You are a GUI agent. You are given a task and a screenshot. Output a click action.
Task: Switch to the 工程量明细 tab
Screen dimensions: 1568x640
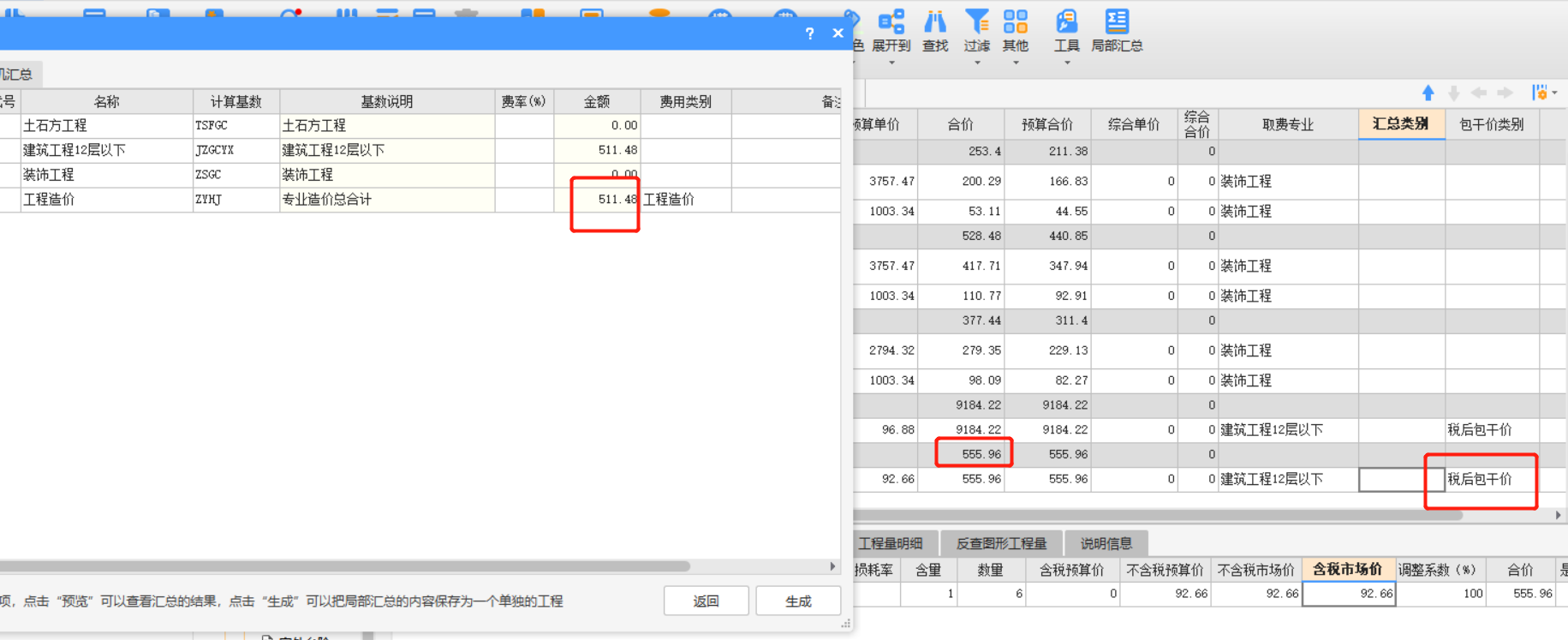coord(891,543)
